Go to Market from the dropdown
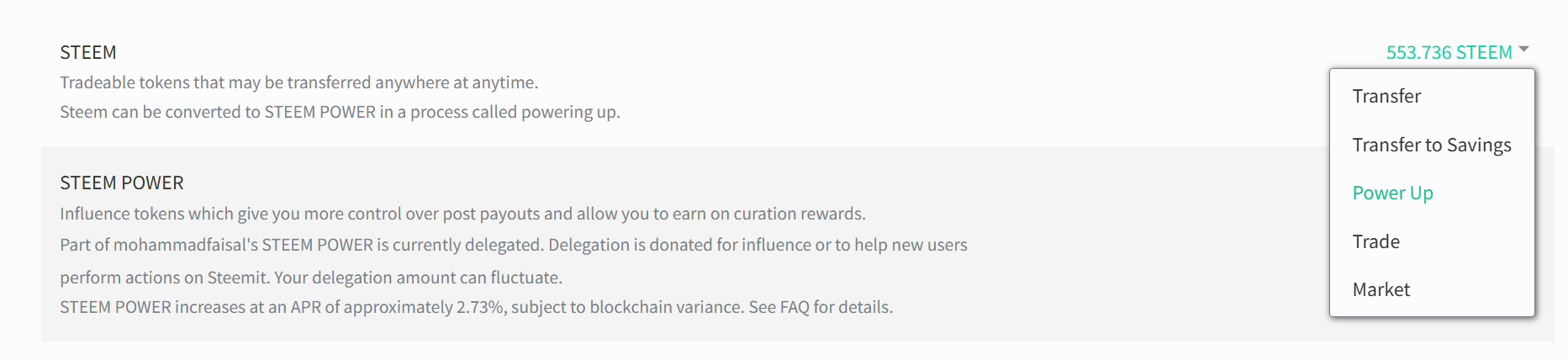 1381,289
